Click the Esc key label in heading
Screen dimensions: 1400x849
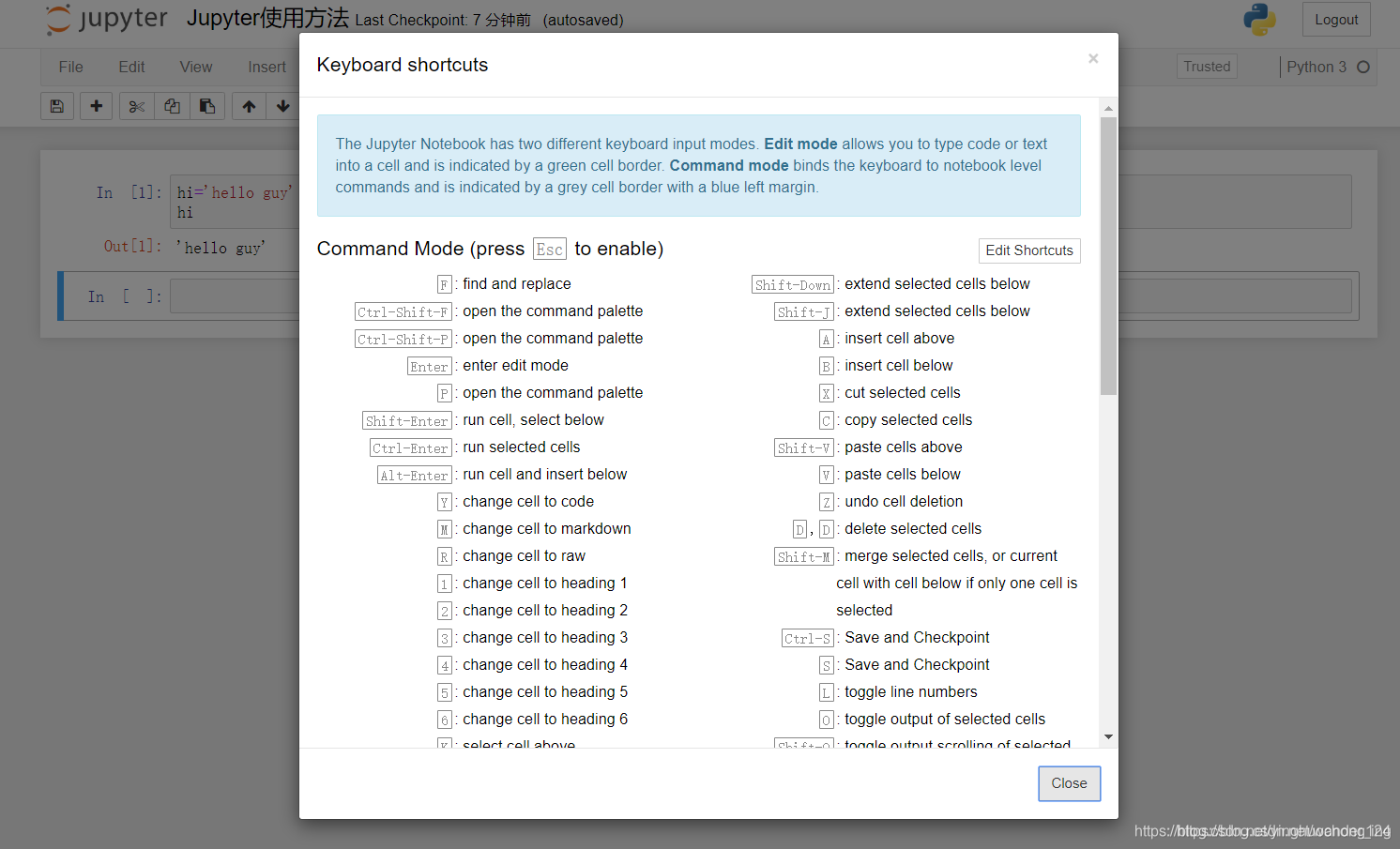tap(550, 250)
